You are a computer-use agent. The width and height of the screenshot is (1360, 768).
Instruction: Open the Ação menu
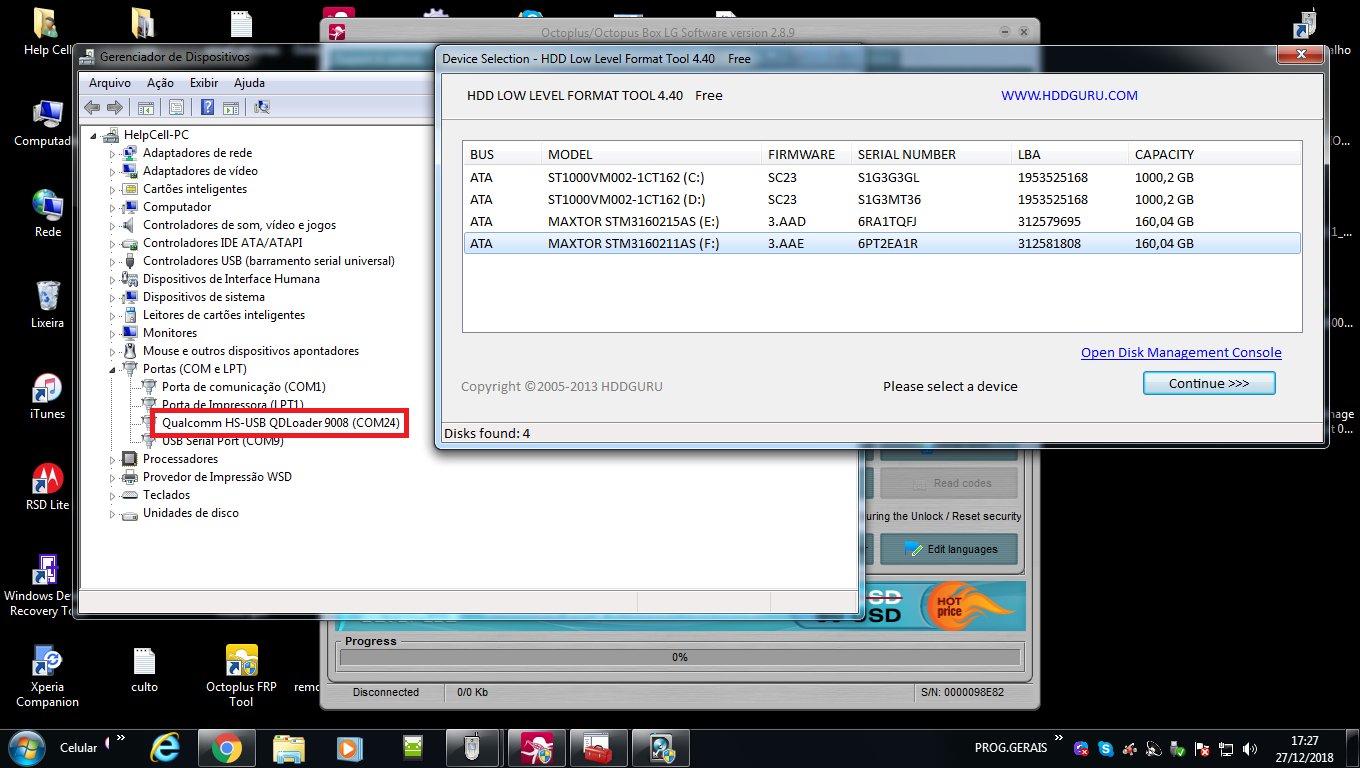click(160, 83)
